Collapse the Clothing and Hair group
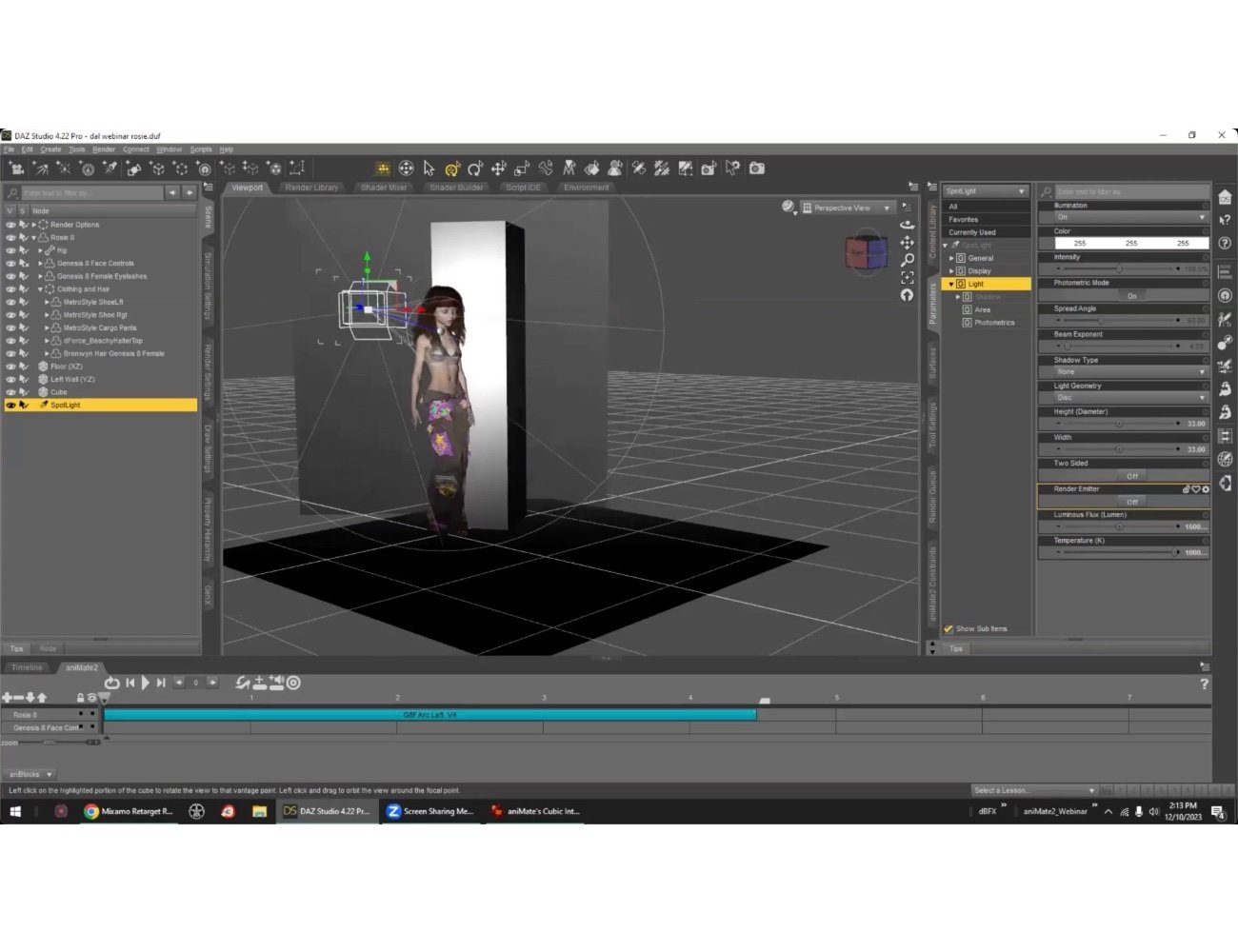Image resolution: width=1238 pixels, height=952 pixels. pyautogui.click(x=38, y=288)
